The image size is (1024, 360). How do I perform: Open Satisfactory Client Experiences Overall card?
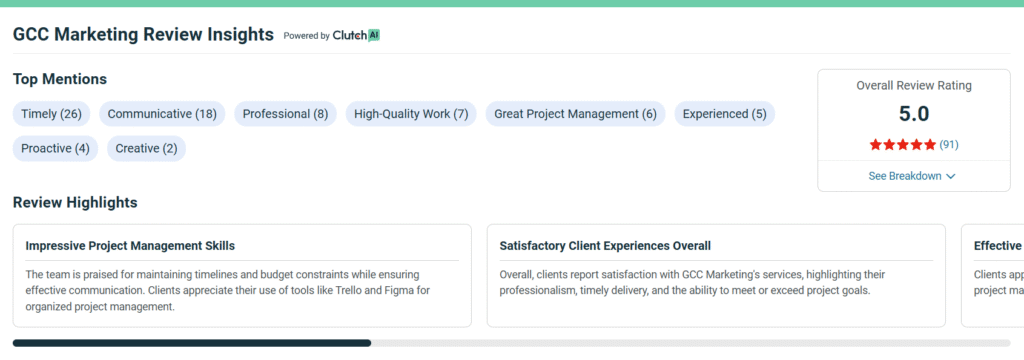tap(716, 276)
